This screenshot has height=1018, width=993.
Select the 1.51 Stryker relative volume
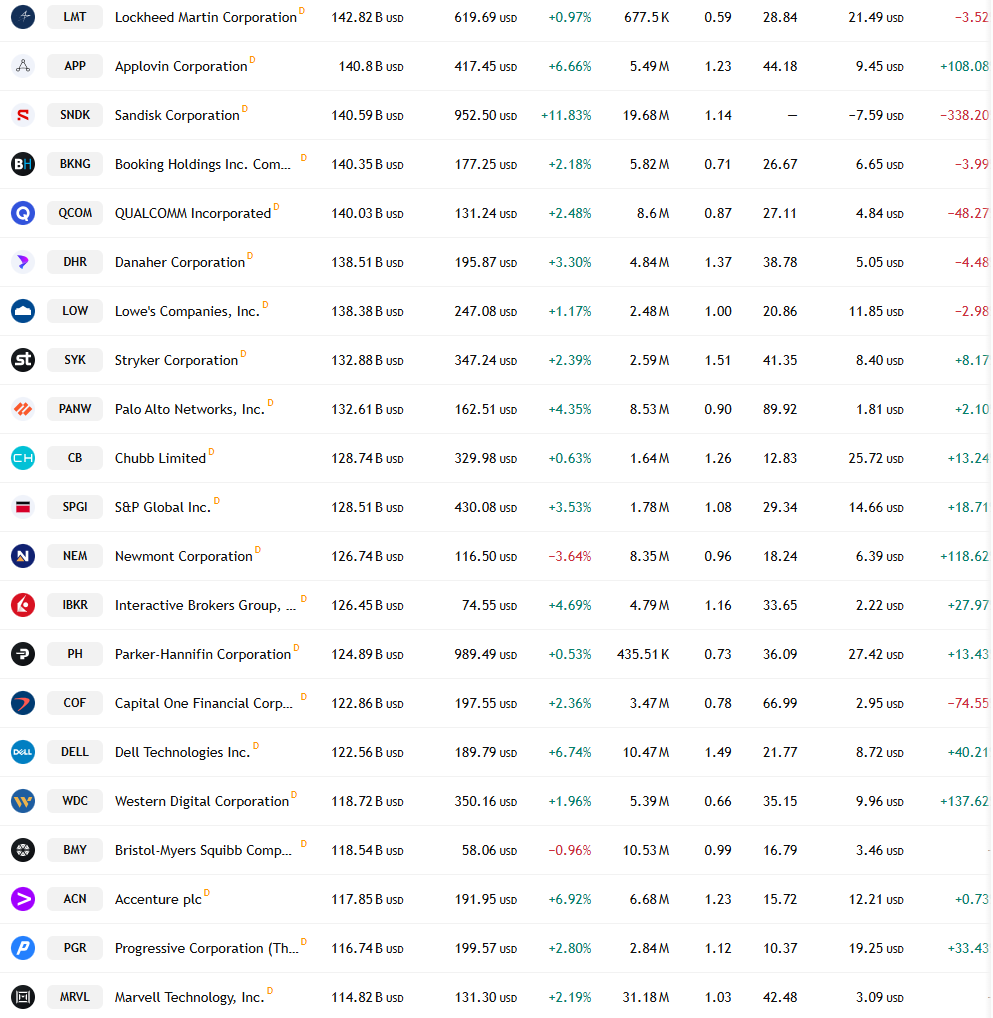(x=718, y=360)
